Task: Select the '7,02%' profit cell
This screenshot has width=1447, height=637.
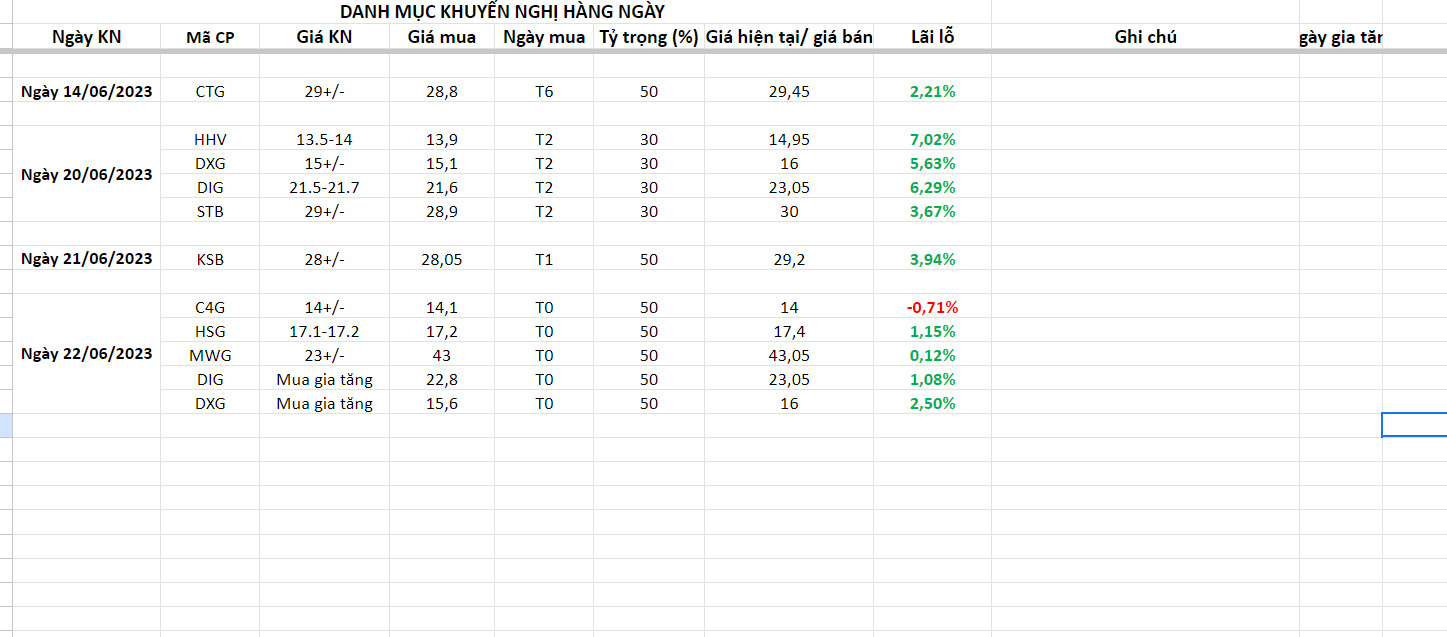Action: [x=933, y=139]
